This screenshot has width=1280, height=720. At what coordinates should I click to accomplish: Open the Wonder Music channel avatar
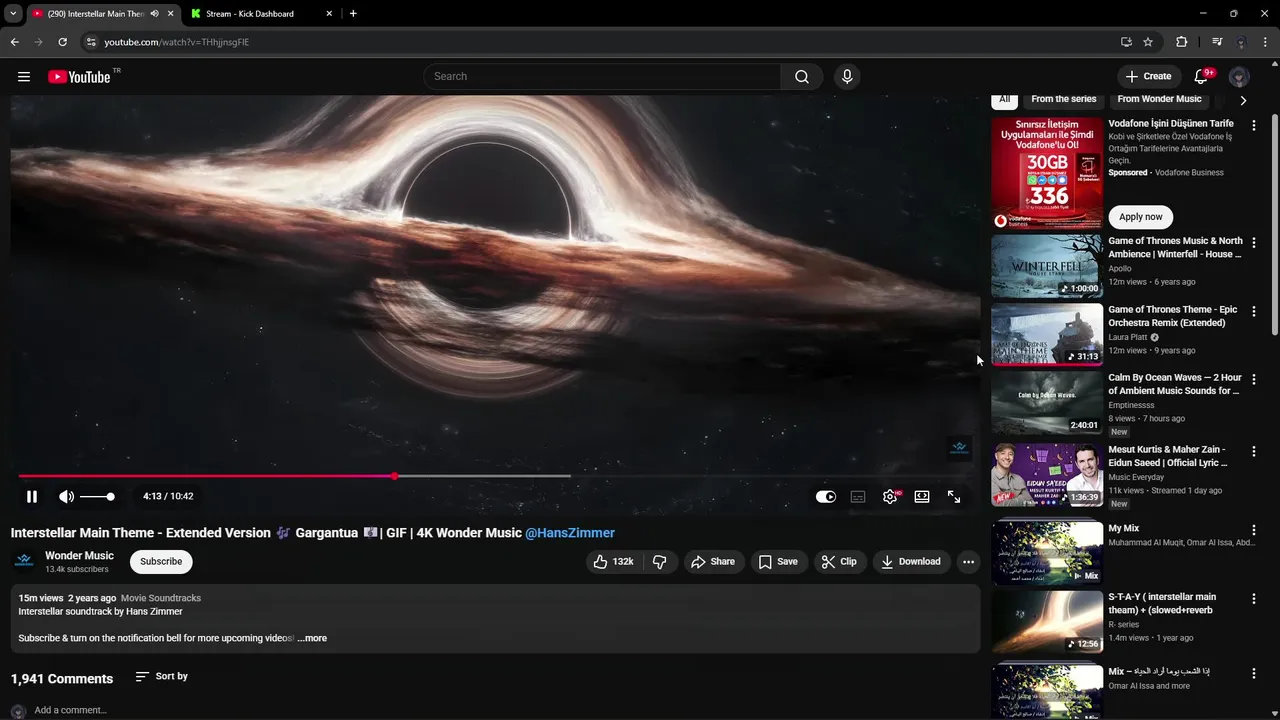tap(24, 562)
